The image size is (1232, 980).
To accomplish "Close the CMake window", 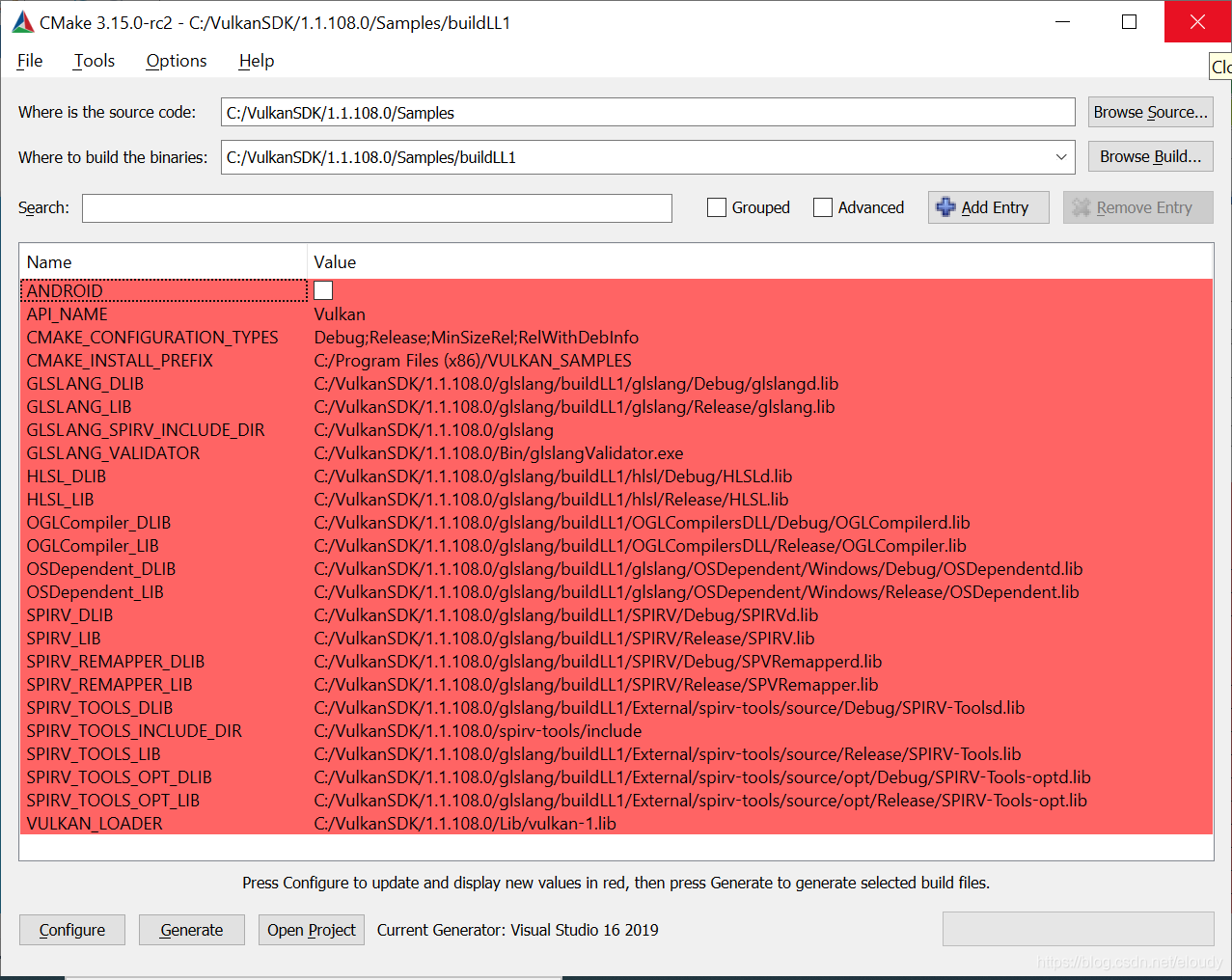I will [x=1197, y=22].
